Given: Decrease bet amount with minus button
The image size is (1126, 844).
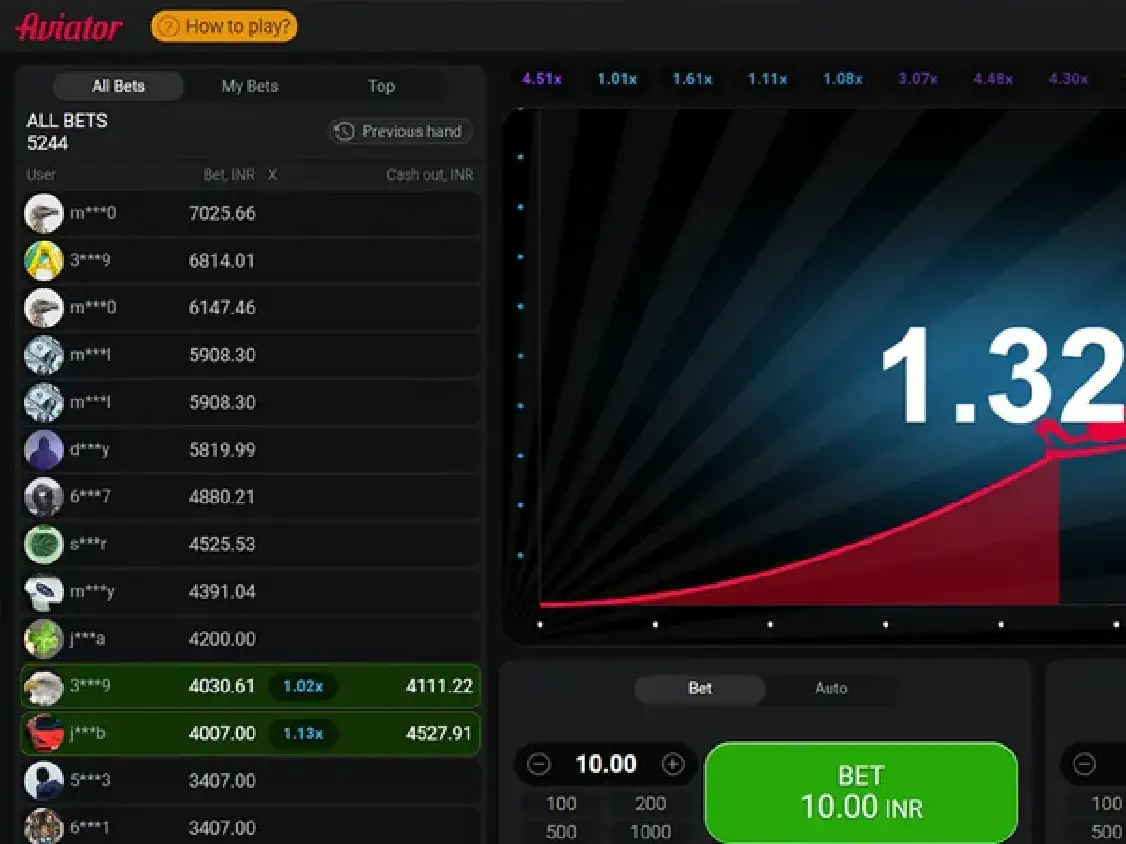Looking at the screenshot, I should (539, 765).
